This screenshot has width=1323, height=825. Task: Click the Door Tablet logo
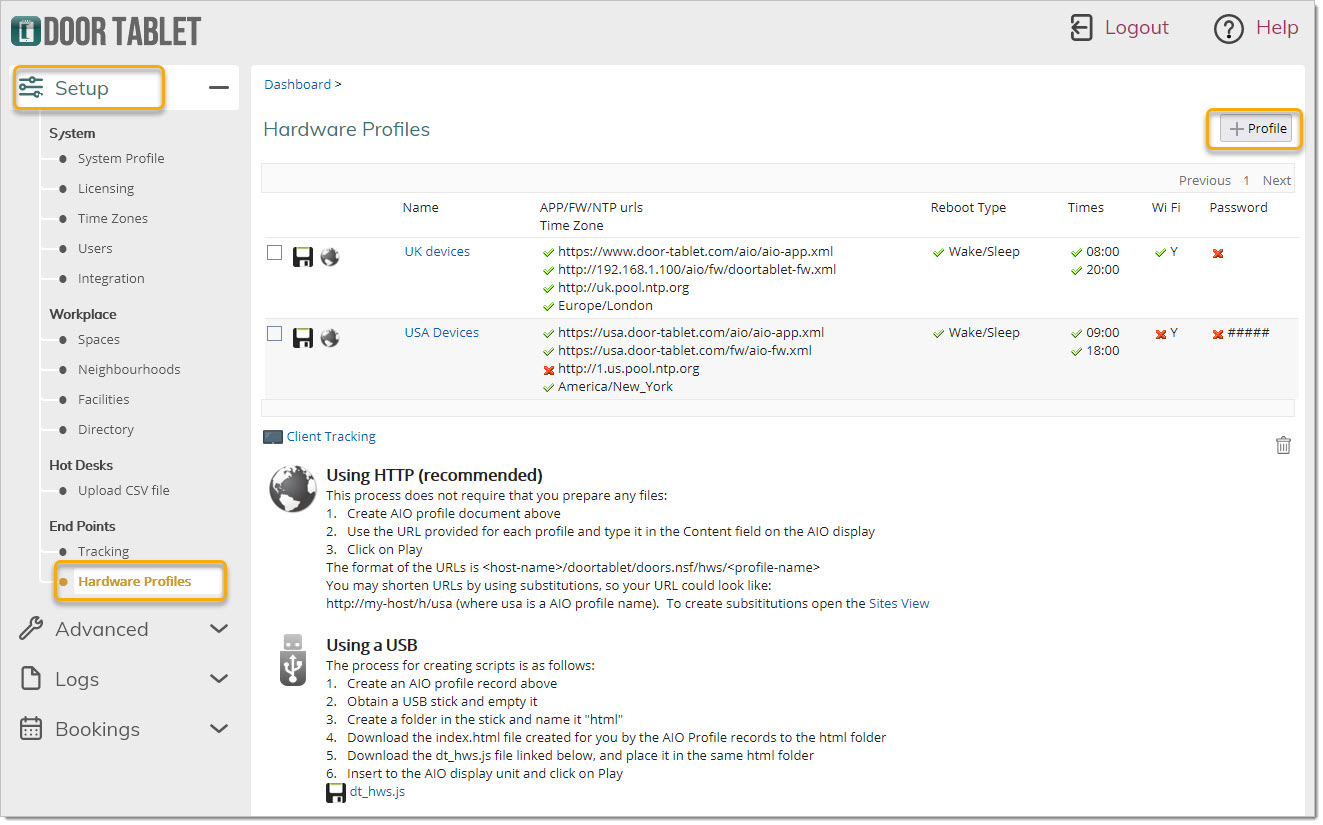point(106,31)
